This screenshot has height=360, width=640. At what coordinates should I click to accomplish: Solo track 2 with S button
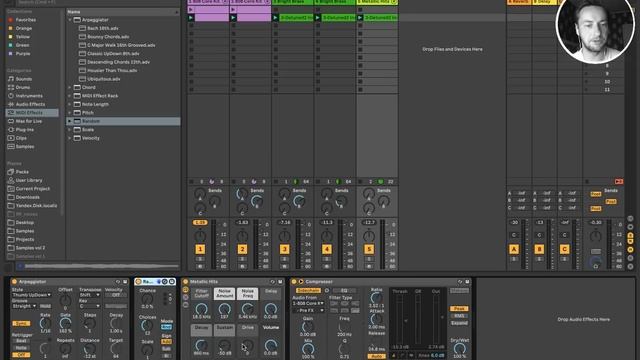(x=242, y=259)
